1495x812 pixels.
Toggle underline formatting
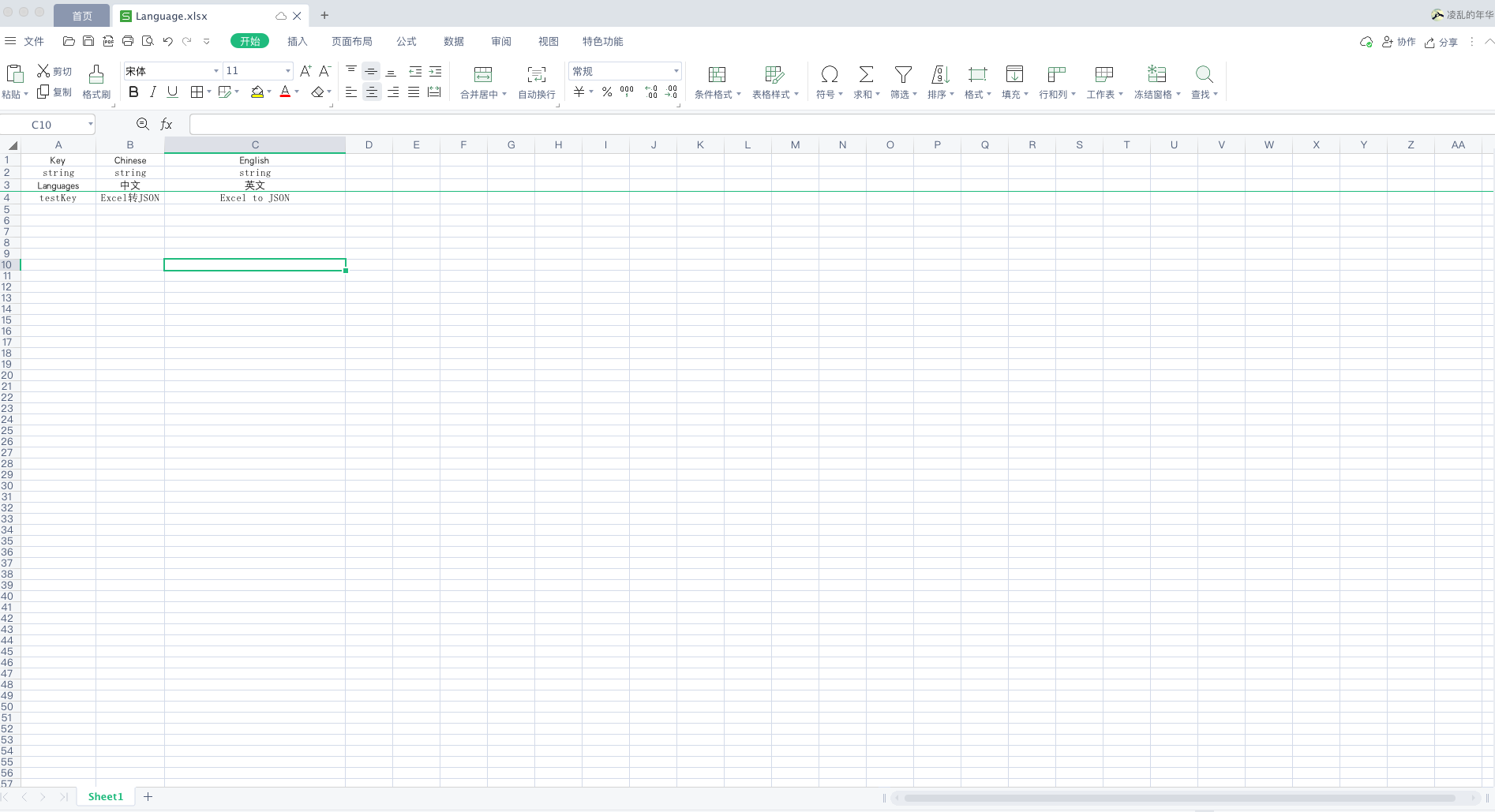pyautogui.click(x=172, y=92)
